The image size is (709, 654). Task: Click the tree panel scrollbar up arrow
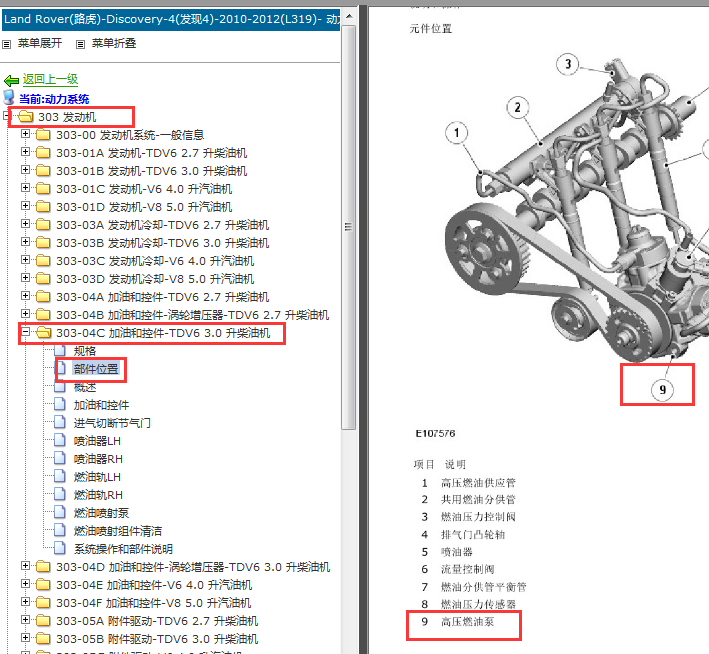tap(349, 16)
